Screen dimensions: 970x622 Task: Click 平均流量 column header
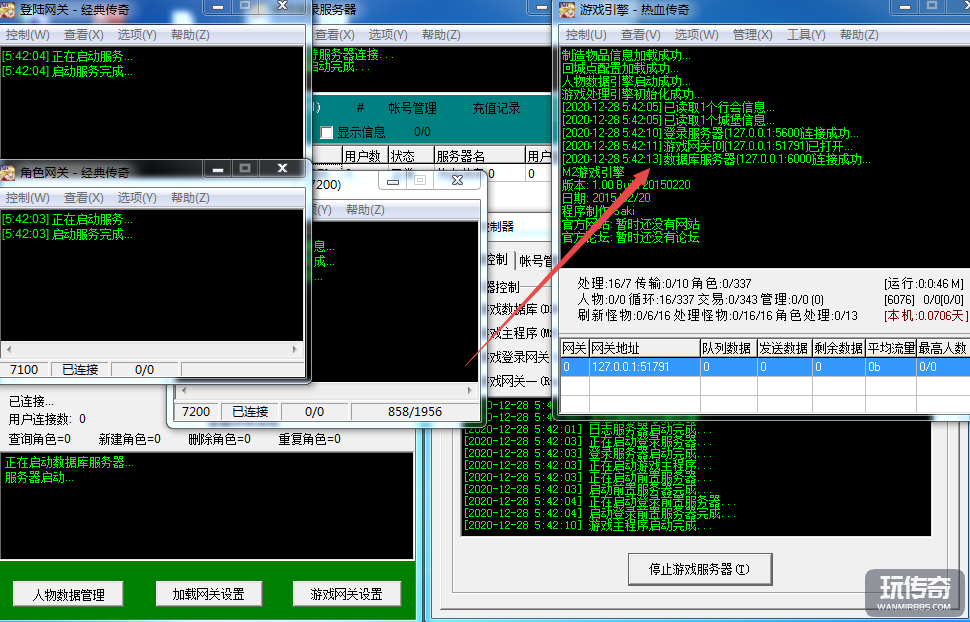pos(890,348)
